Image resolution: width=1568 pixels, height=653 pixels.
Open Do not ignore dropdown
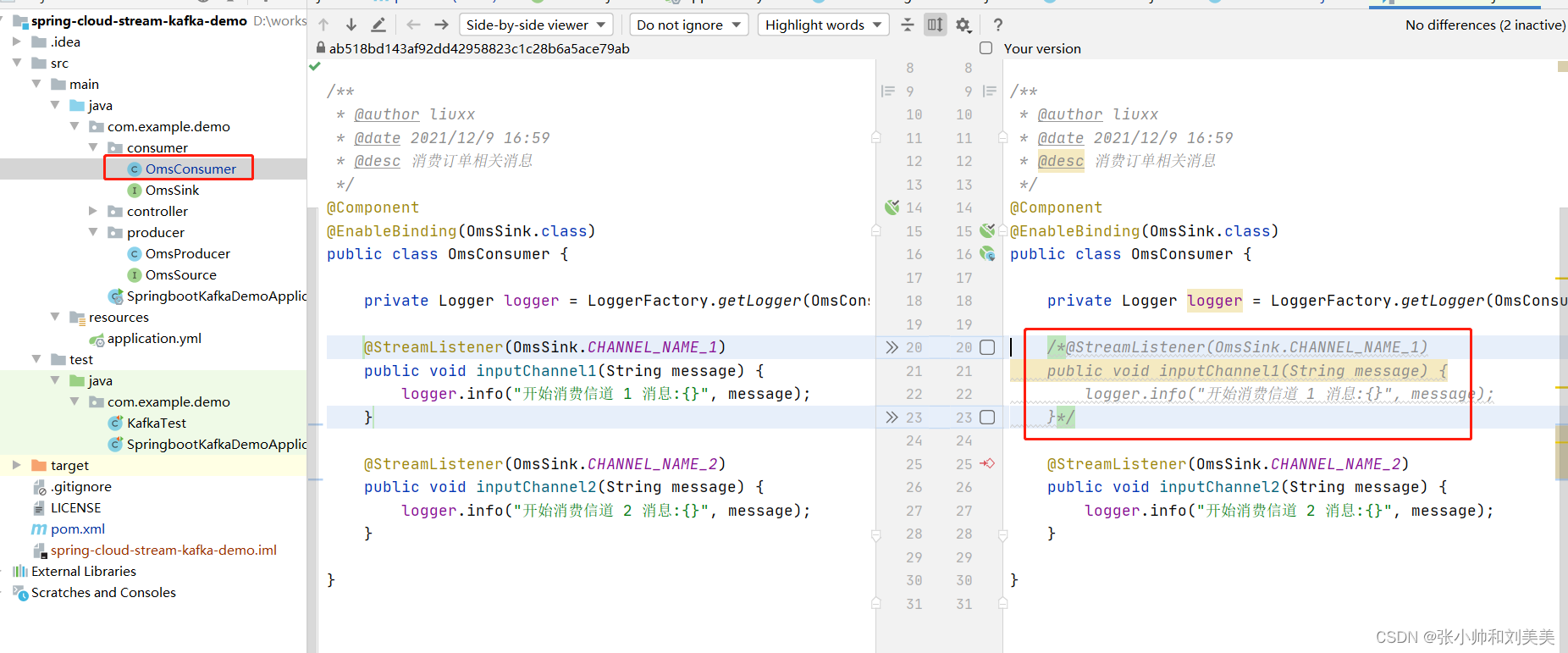(x=689, y=25)
